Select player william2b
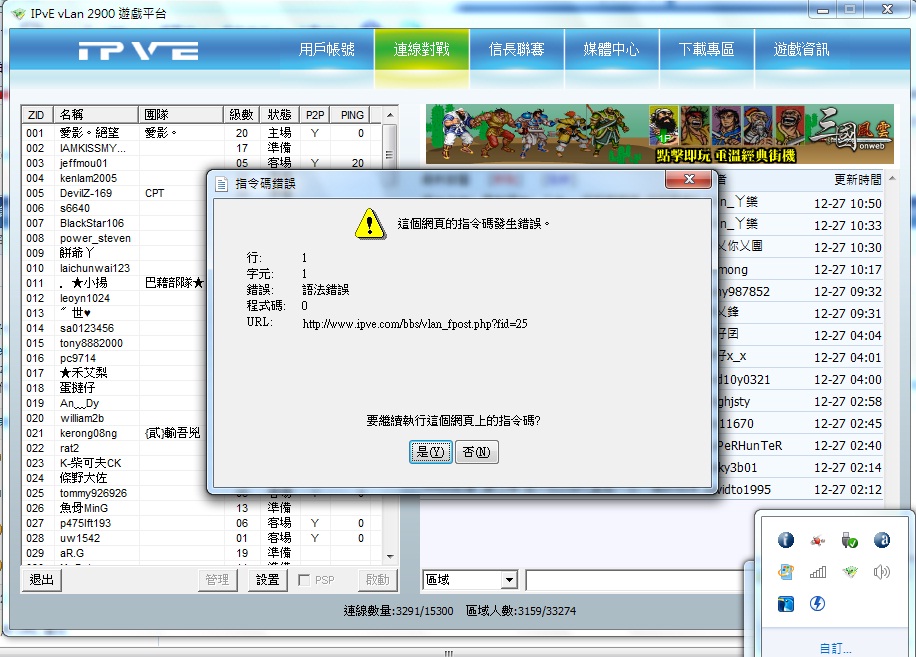Screen dimensions: 916x657 point(114,418)
